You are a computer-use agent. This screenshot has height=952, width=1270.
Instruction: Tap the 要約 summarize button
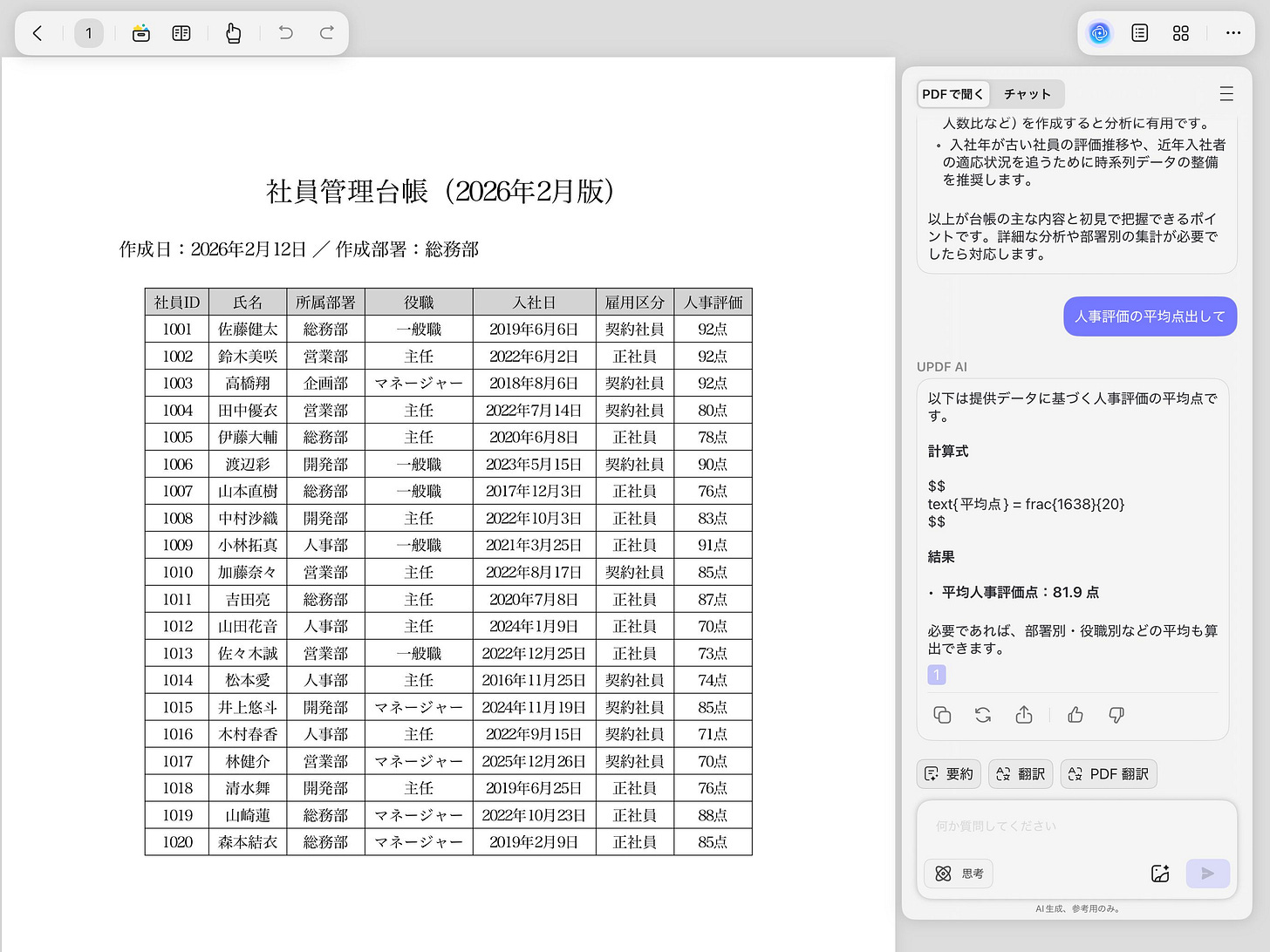(x=948, y=773)
